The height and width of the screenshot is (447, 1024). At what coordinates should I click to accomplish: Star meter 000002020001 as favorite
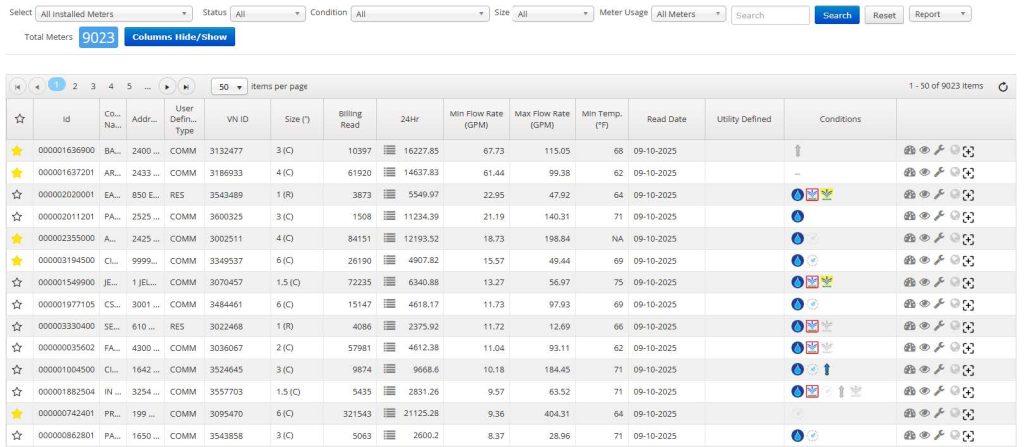tap(17, 195)
